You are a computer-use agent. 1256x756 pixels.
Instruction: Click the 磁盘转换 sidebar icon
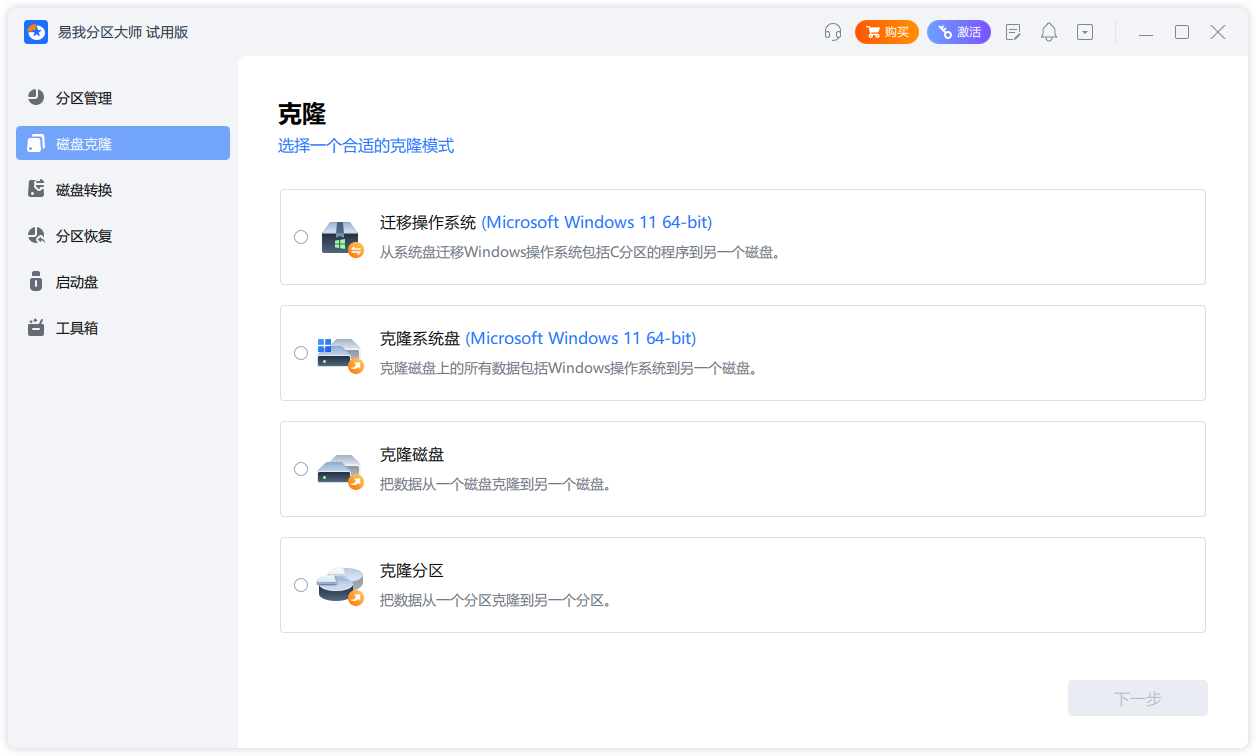coord(37,189)
